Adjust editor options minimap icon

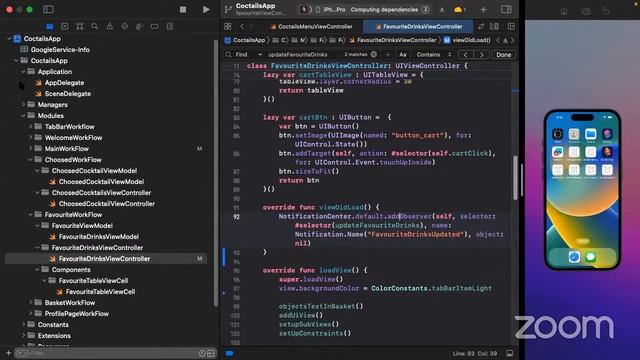coord(494,27)
